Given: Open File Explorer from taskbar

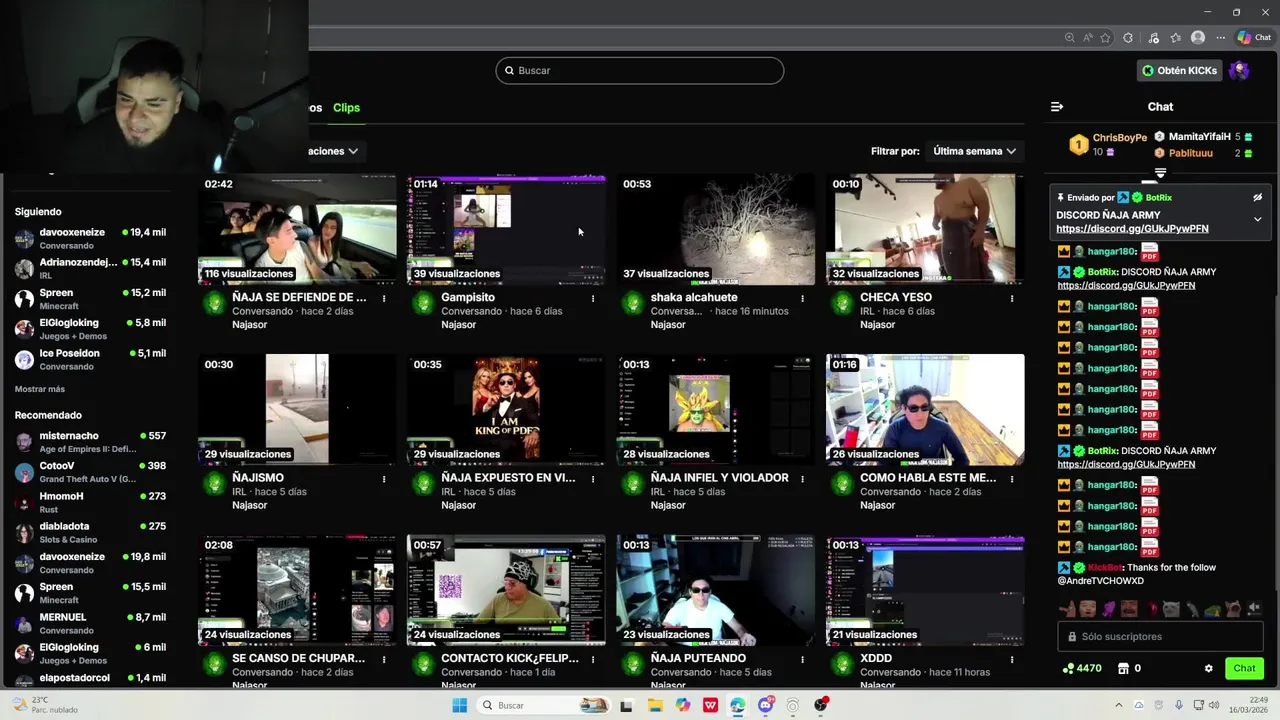Looking at the screenshot, I should 655,705.
